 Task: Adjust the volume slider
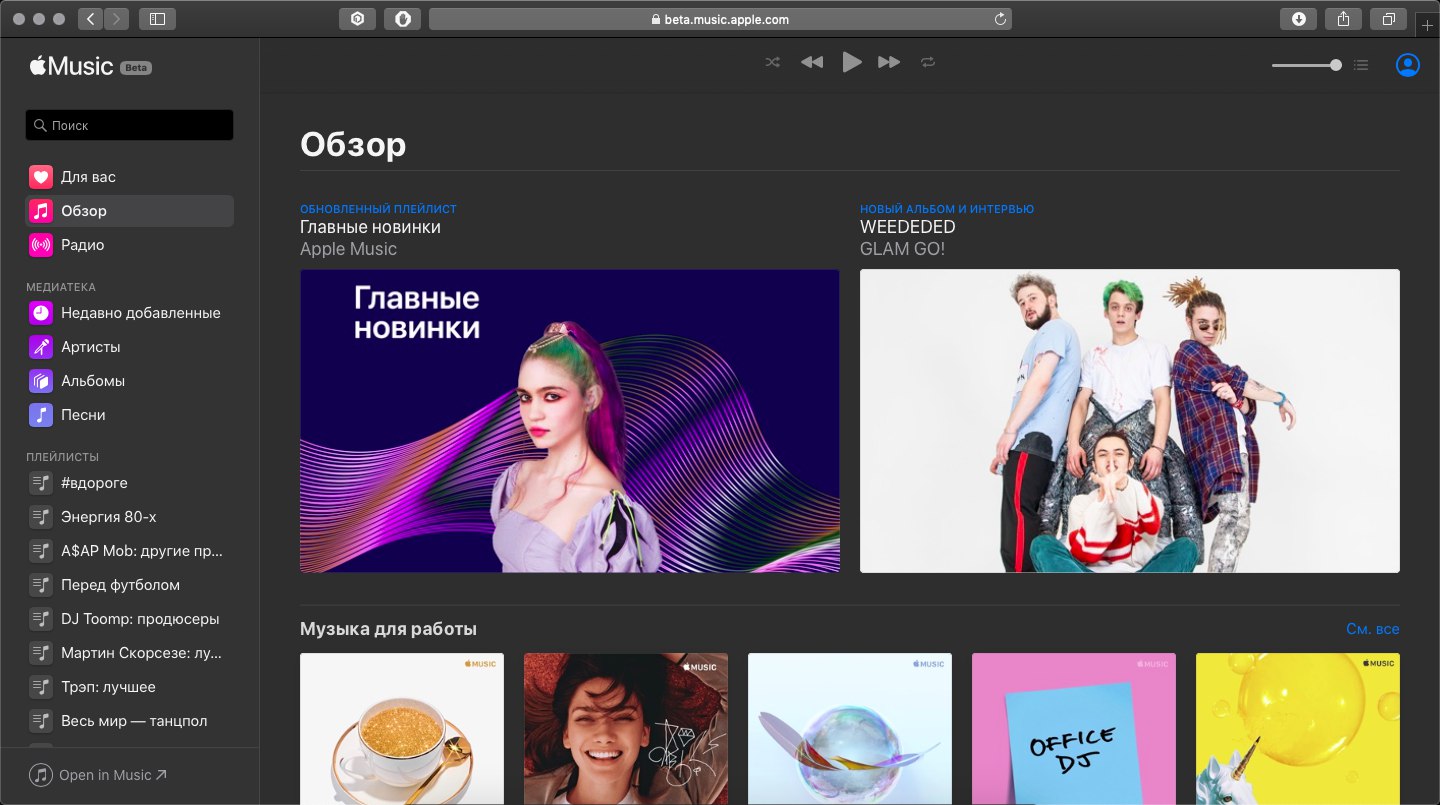tap(1306, 65)
